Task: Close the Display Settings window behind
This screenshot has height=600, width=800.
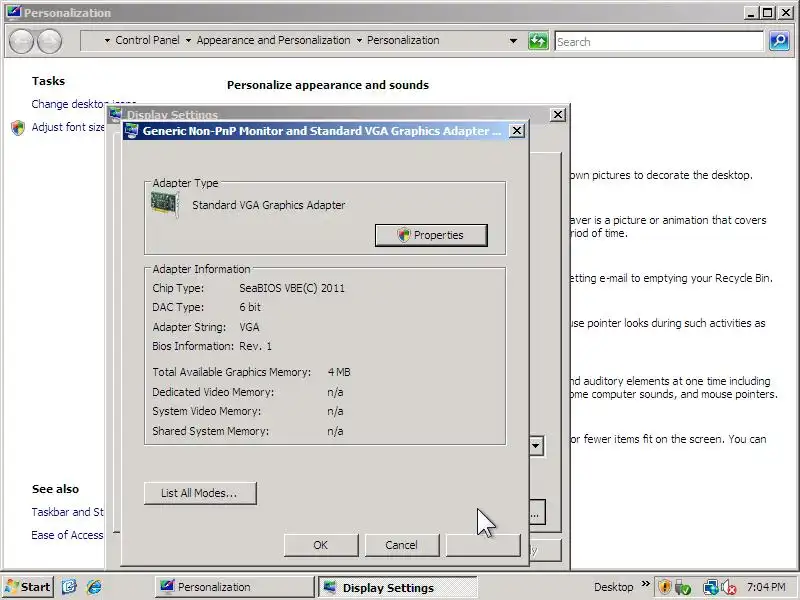Action: click(x=558, y=115)
